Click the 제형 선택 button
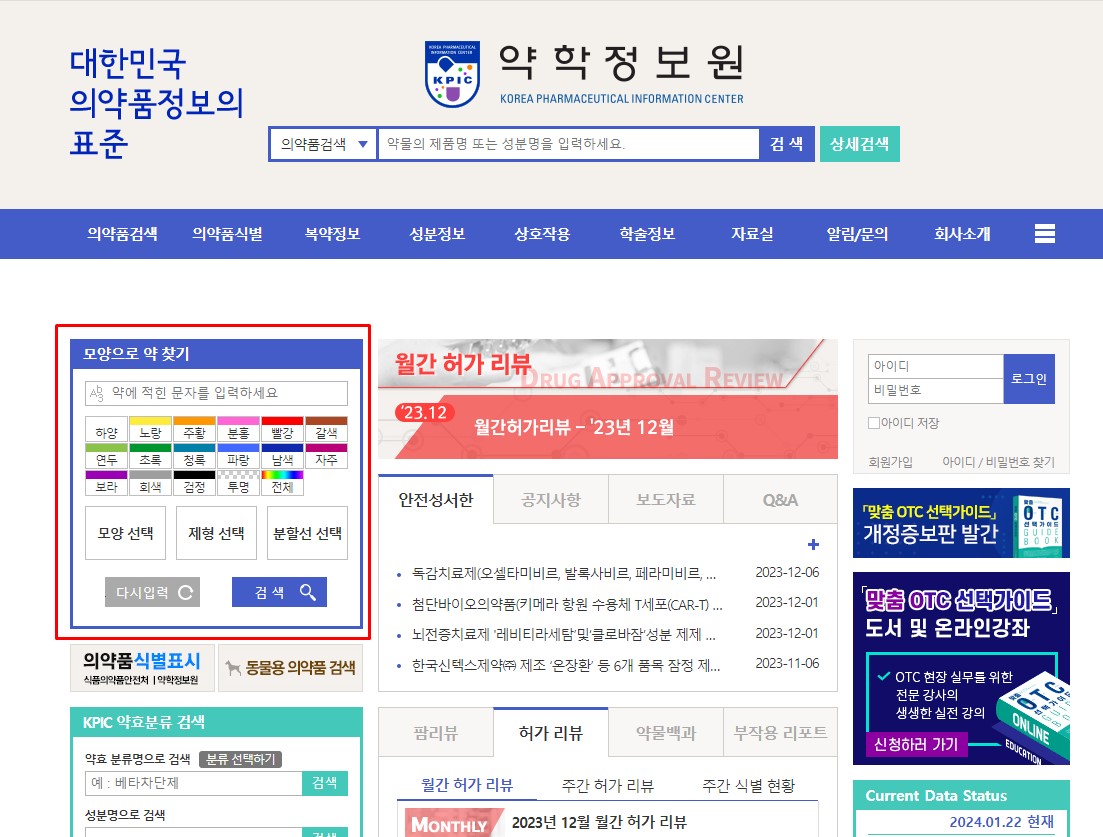 [x=216, y=533]
